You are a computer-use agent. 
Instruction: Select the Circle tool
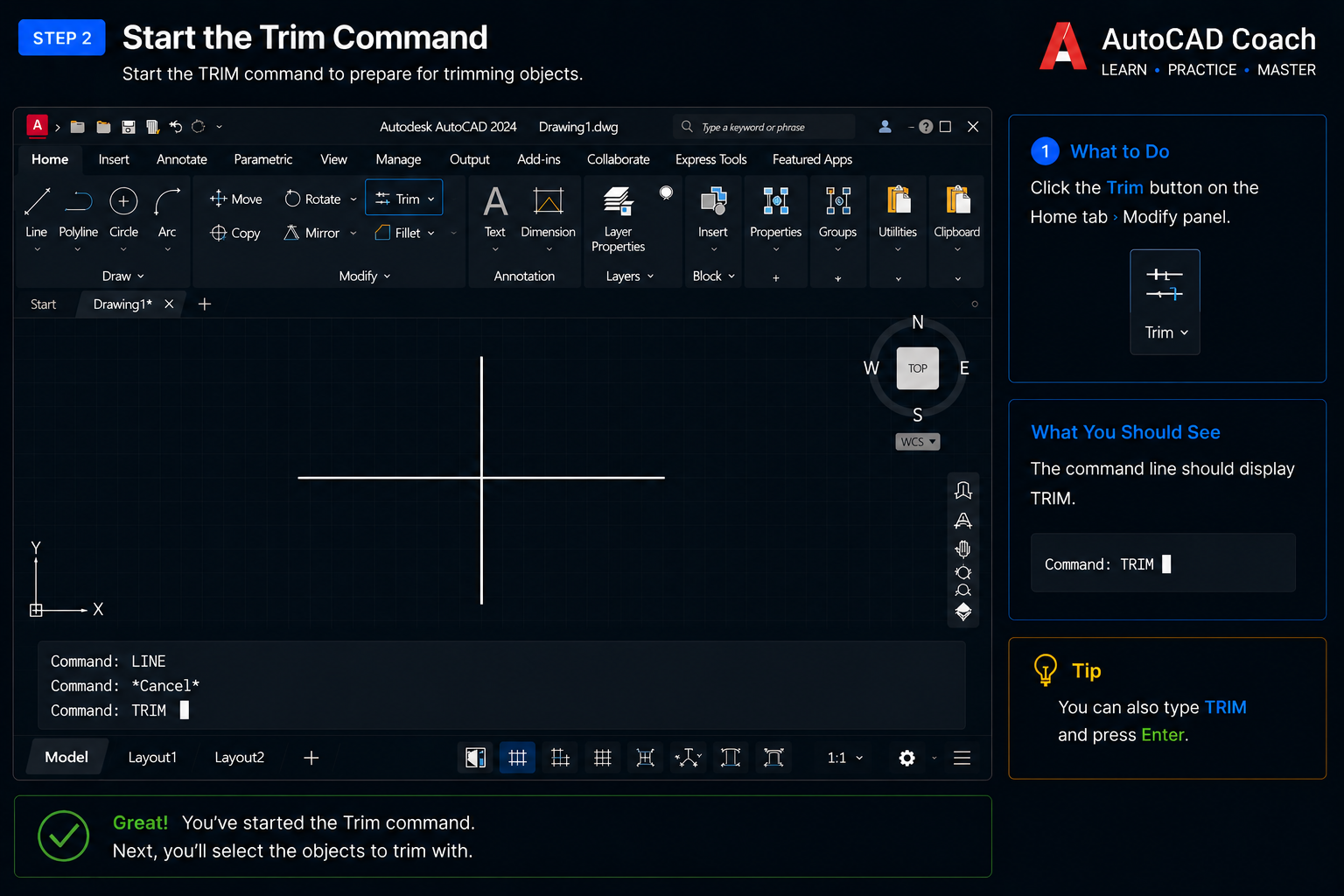[x=123, y=211]
